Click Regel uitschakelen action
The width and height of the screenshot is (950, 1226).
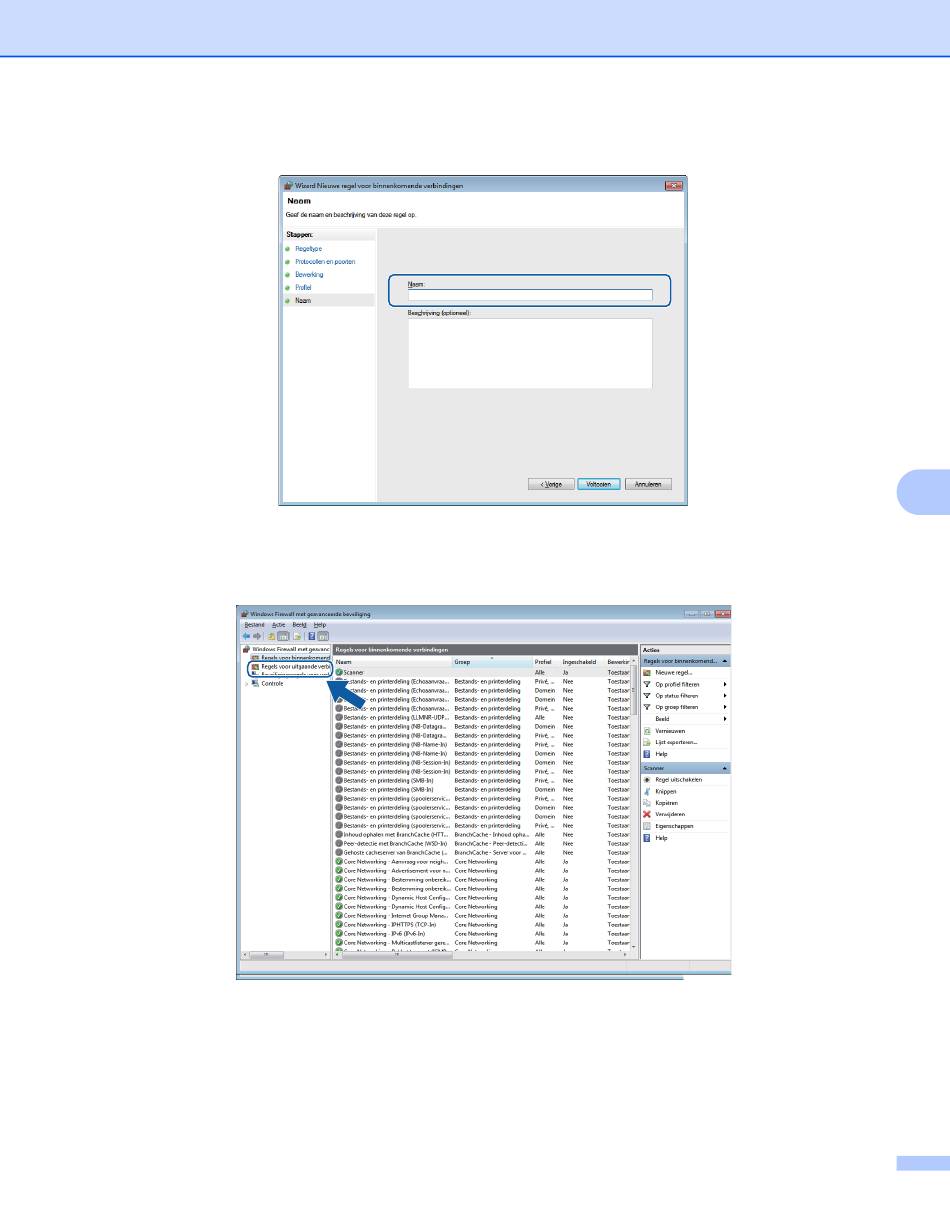pyautogui.click(x=679, y=779)
